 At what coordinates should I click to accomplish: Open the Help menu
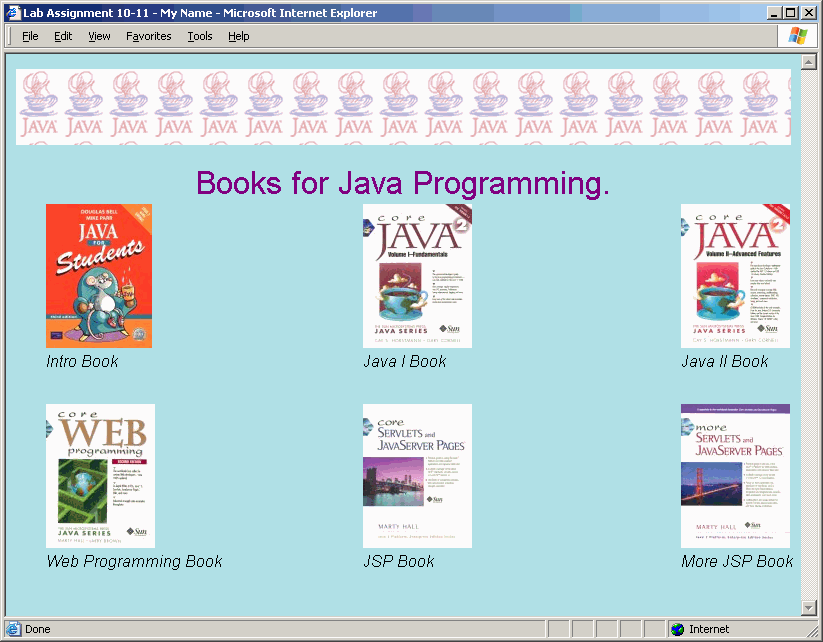click(238, 36)
